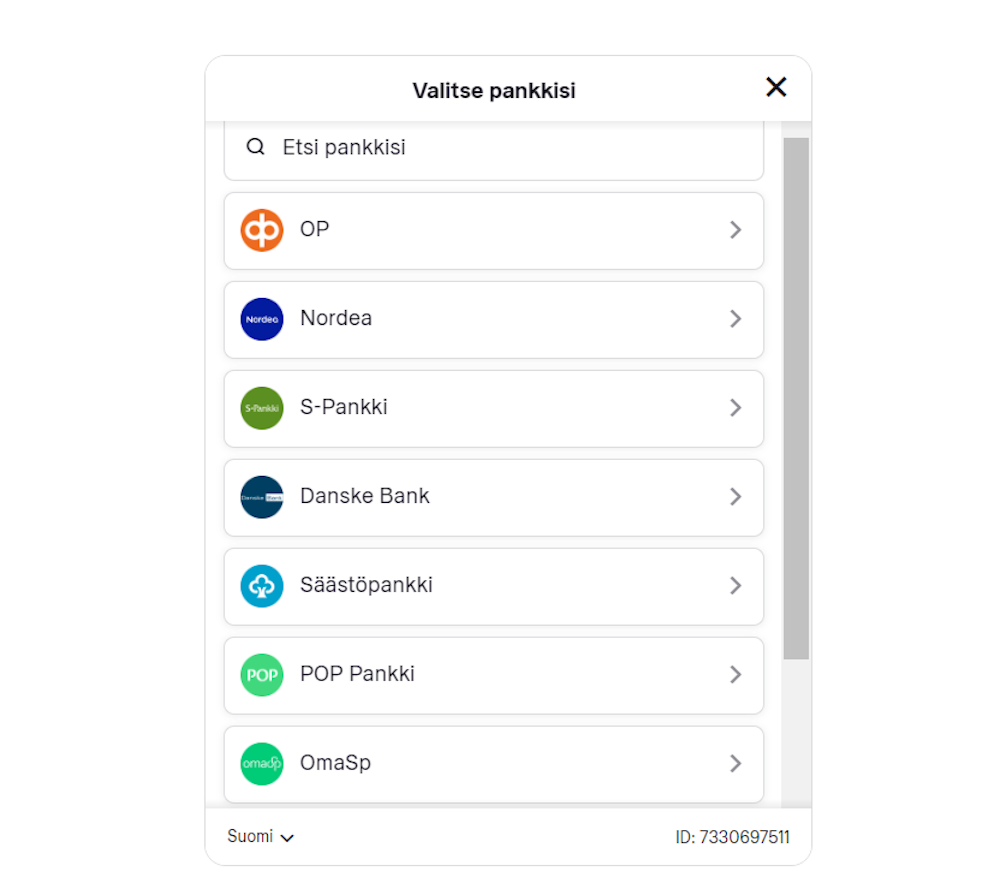1000x895 pixels.
Task: Click the chevron on the Nordea row
Action: tap(736, 319)
